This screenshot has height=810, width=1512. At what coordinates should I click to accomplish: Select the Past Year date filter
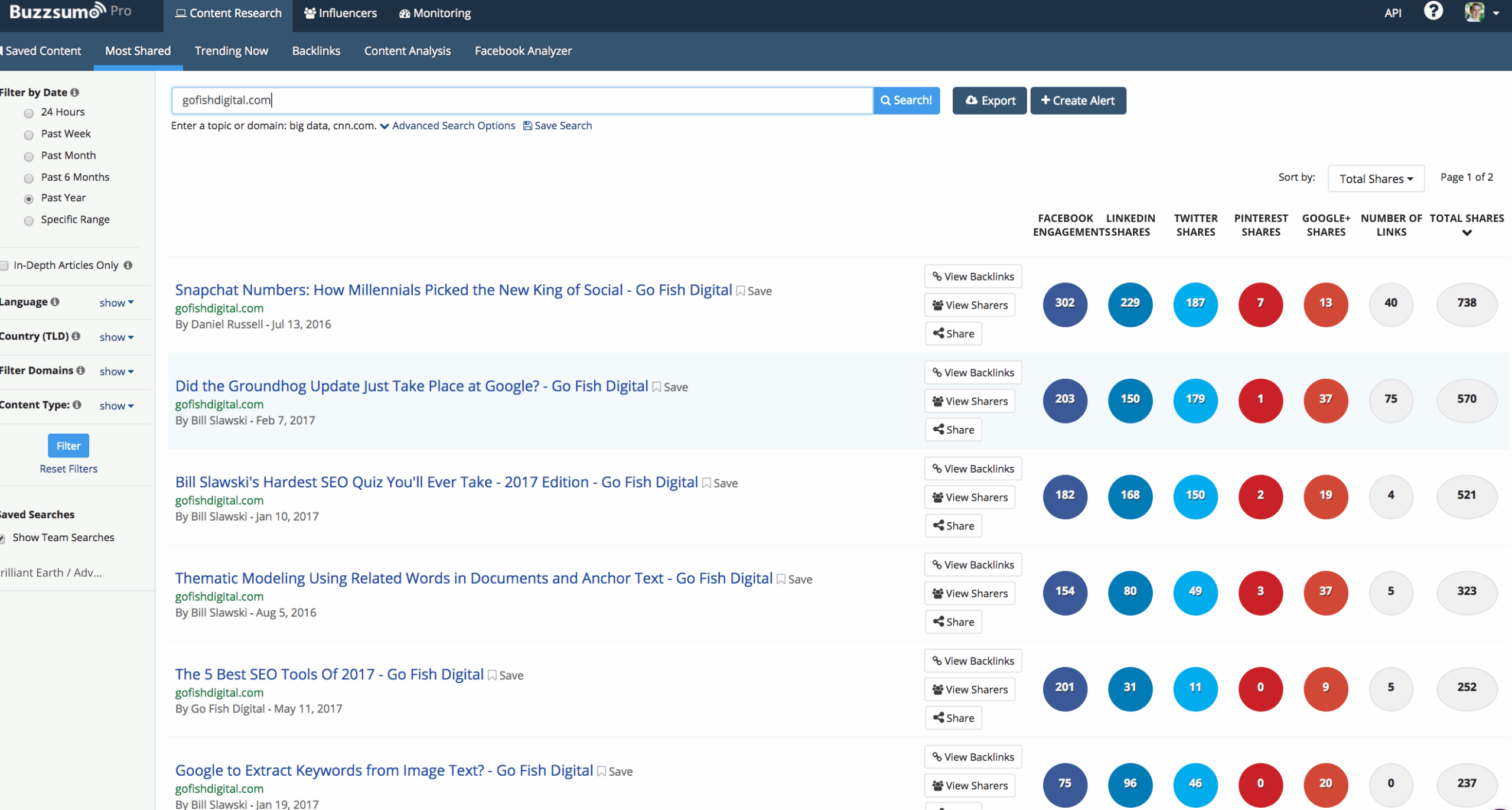click(28, 199)
